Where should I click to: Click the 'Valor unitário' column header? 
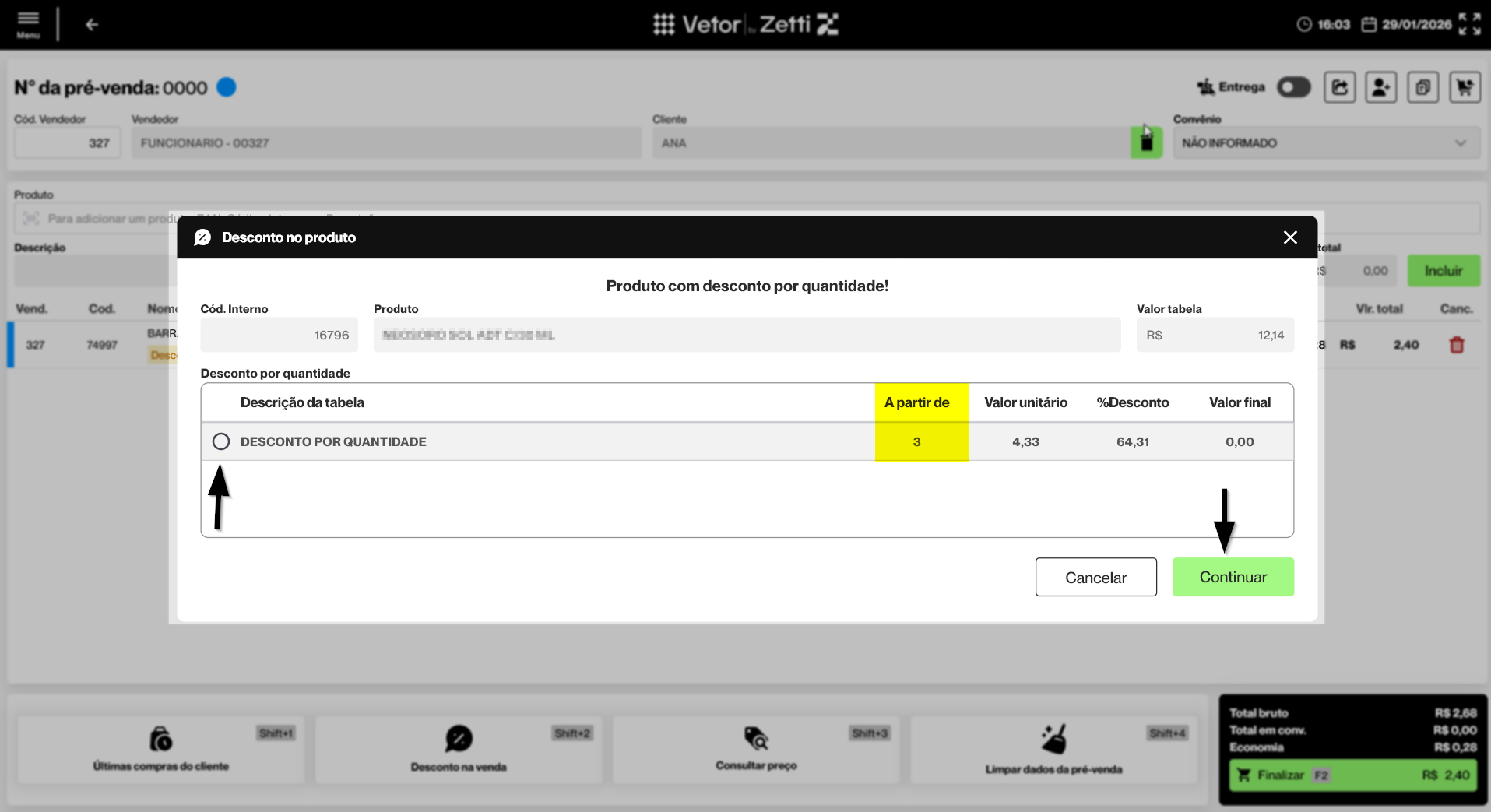click(x=1025, y=402)
